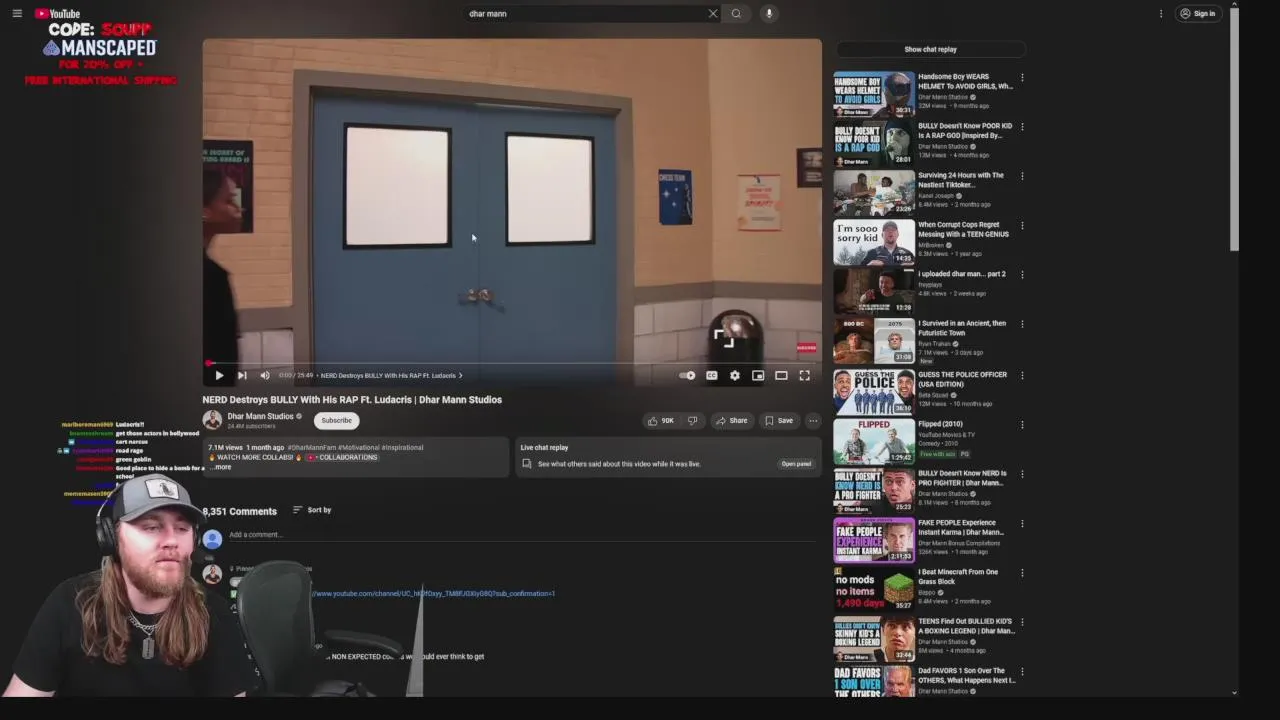
Task: Switch to theater mode
Action: pyautogui.click(x=781, y=375)
